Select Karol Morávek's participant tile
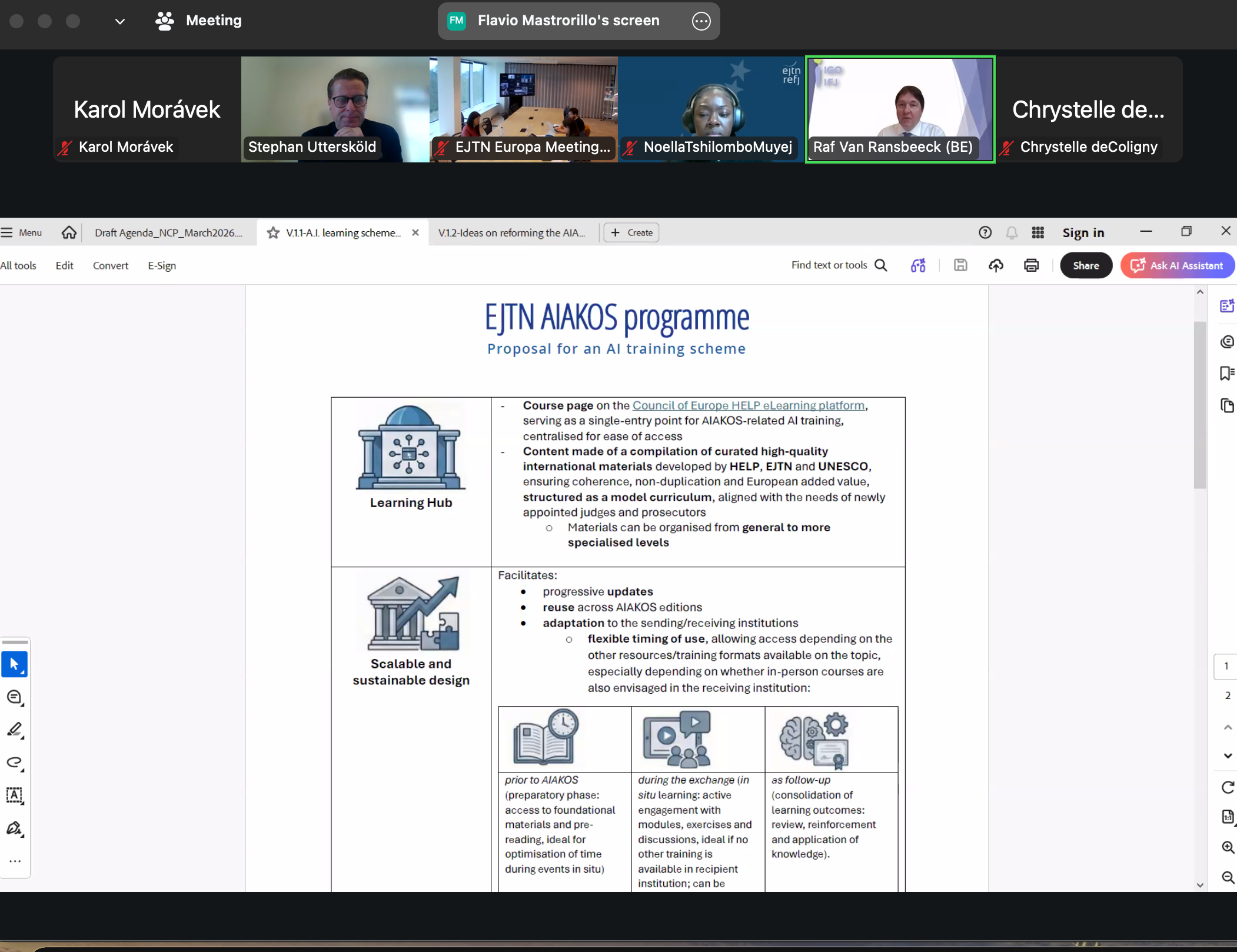 (147, 109)
